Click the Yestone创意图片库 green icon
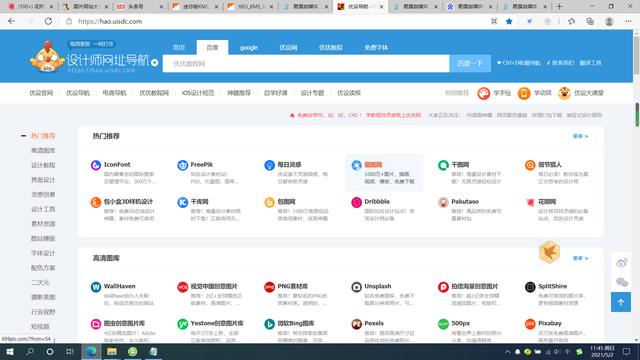Image resolution: width=640 pixels, height=360 pixels. click(x=182, y=324)
